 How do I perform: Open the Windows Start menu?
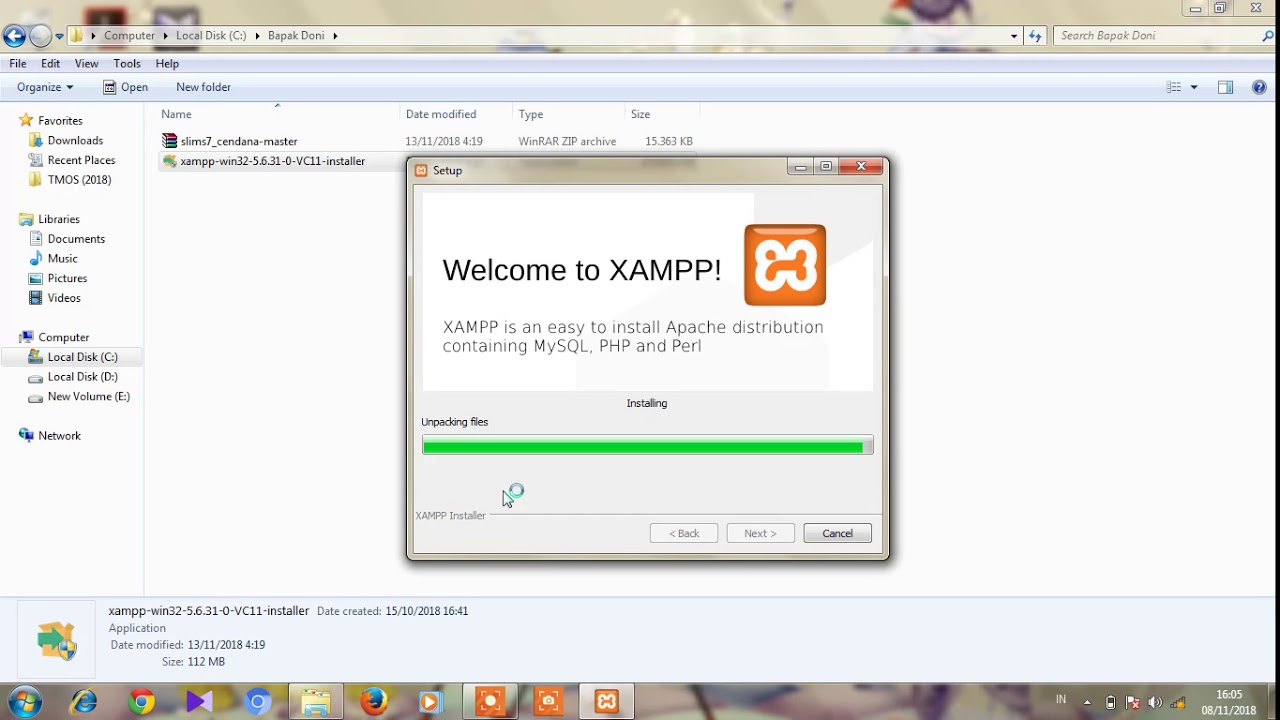pos(24,701)
